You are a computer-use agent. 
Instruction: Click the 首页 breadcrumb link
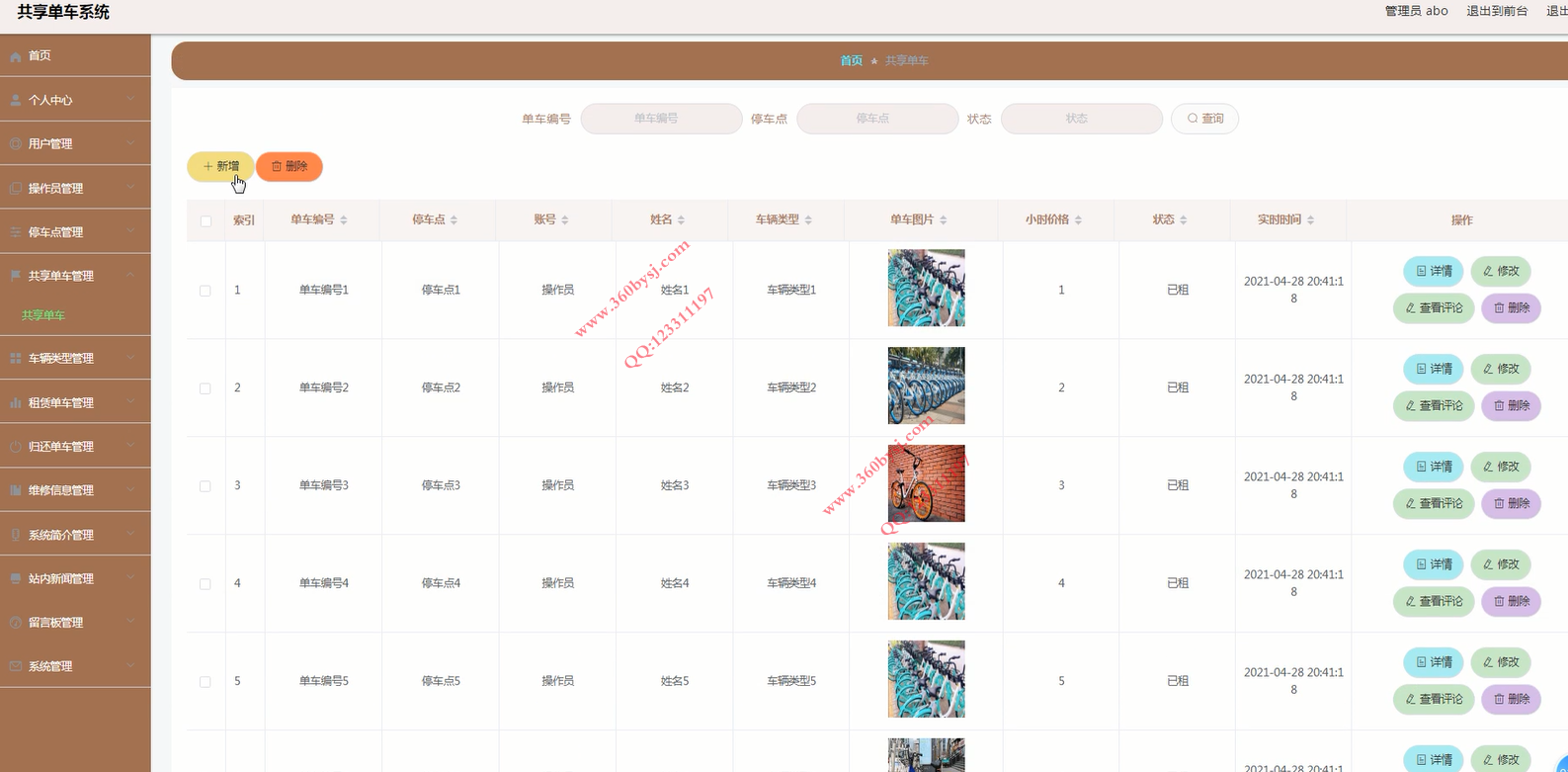pos(851,61)
